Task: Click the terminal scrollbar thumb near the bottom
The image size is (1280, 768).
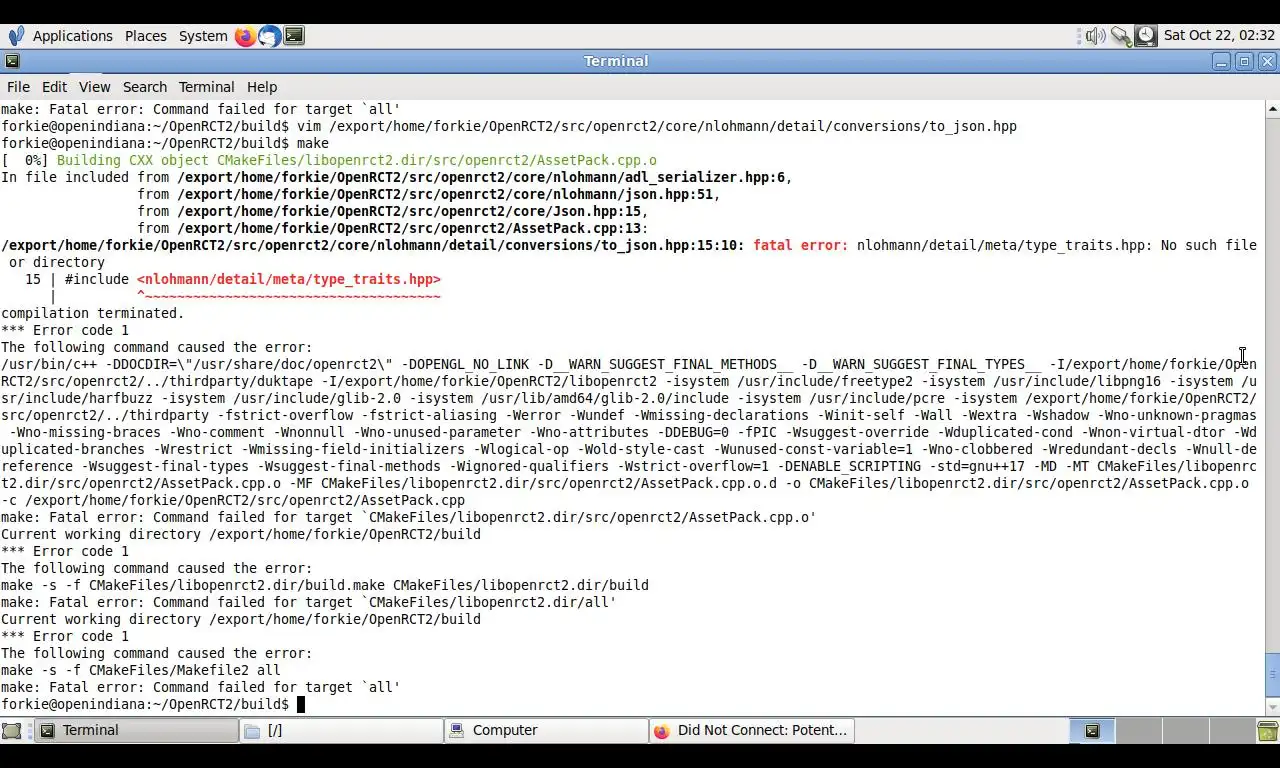Action: point(1272,675)
